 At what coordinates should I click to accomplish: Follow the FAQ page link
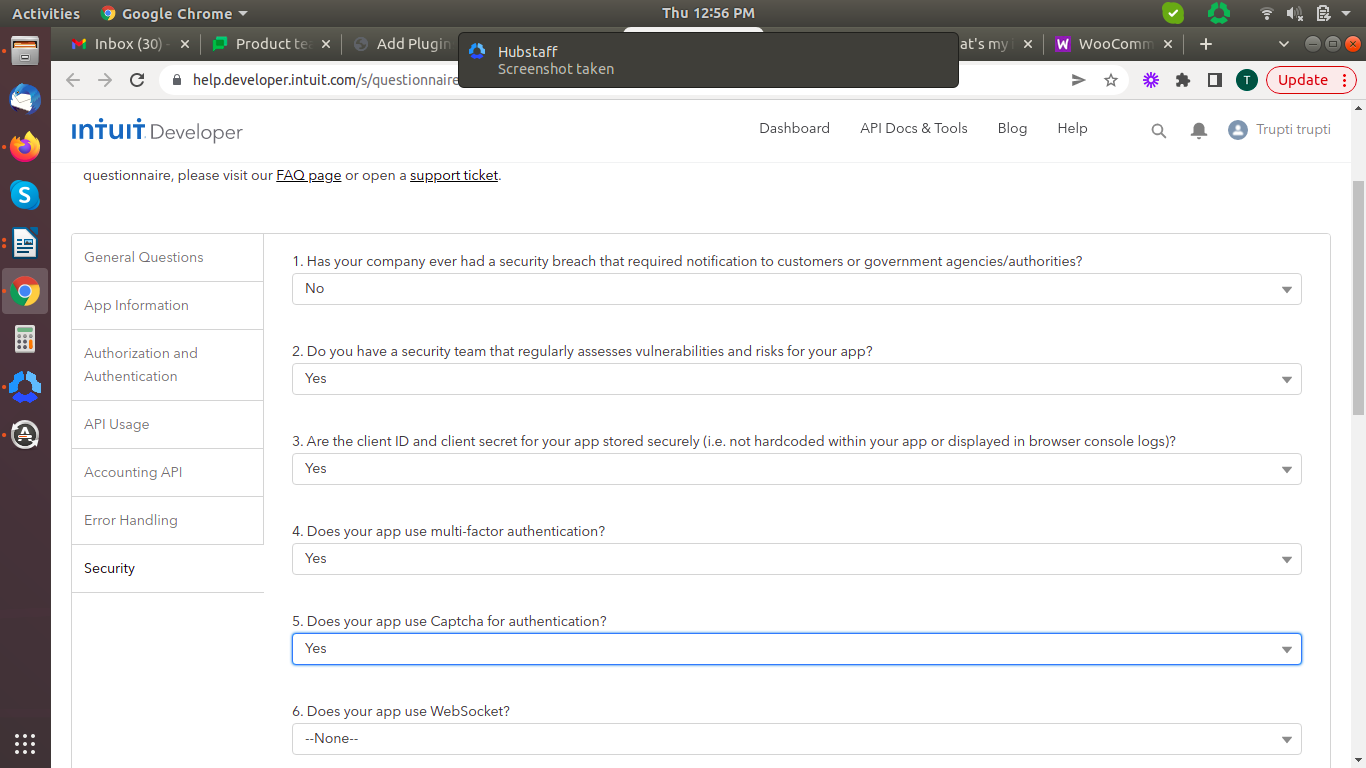(308, 175)
